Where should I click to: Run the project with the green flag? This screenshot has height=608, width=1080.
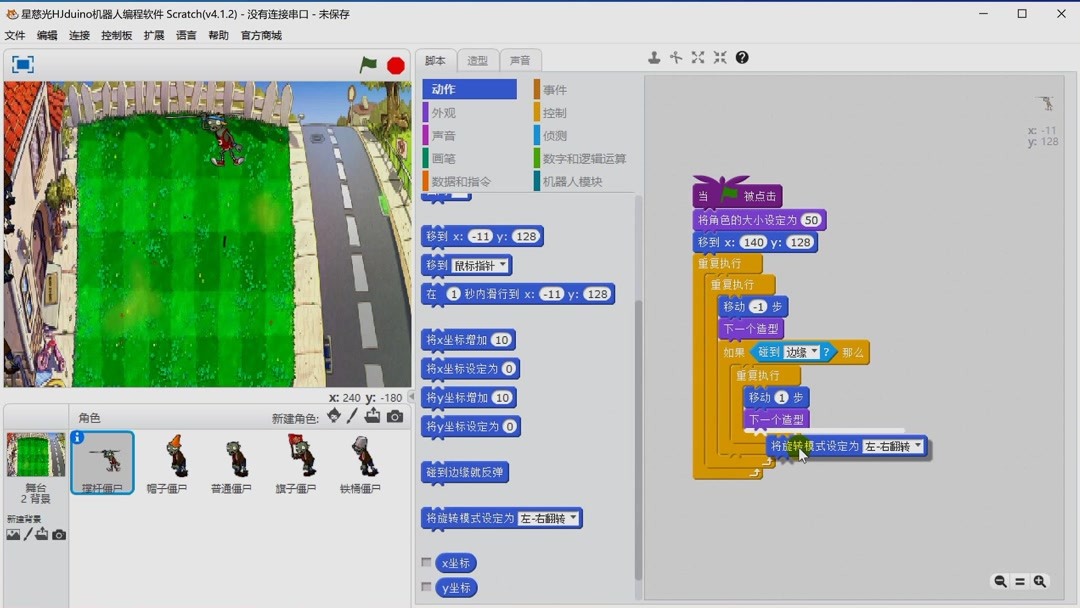click(x=368, y=63)
